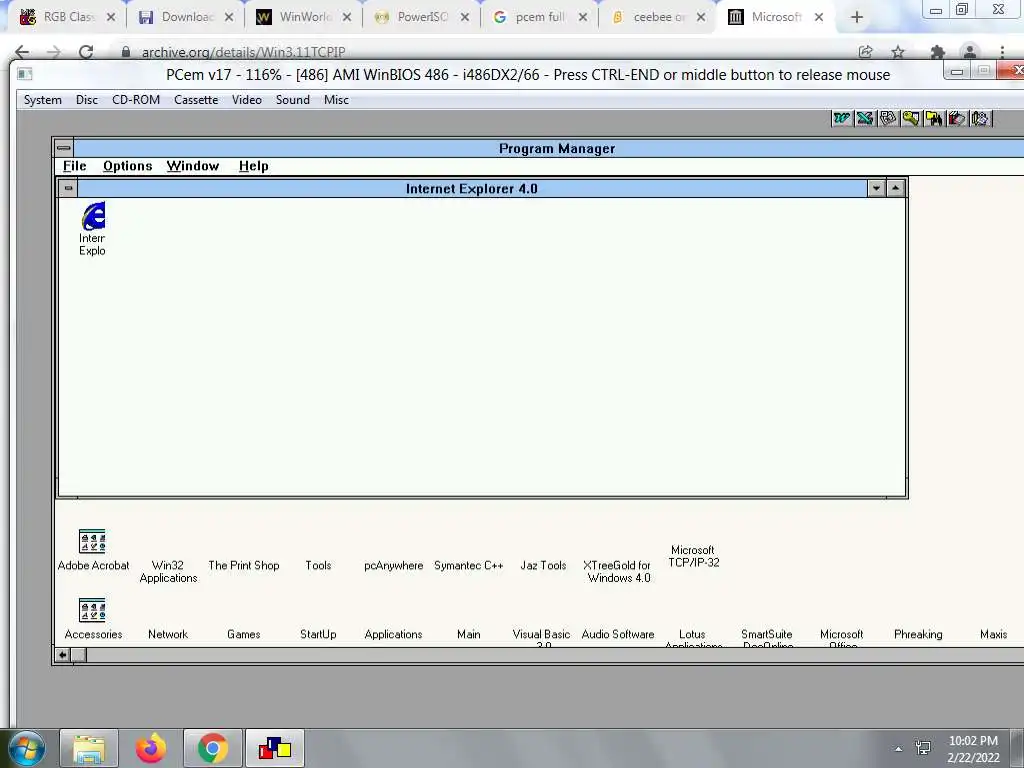Image resolution: width=1024 pixels, height=768 pixels.
Task: Open the Chrome three-dot menu
Action: pos(1002,52)
